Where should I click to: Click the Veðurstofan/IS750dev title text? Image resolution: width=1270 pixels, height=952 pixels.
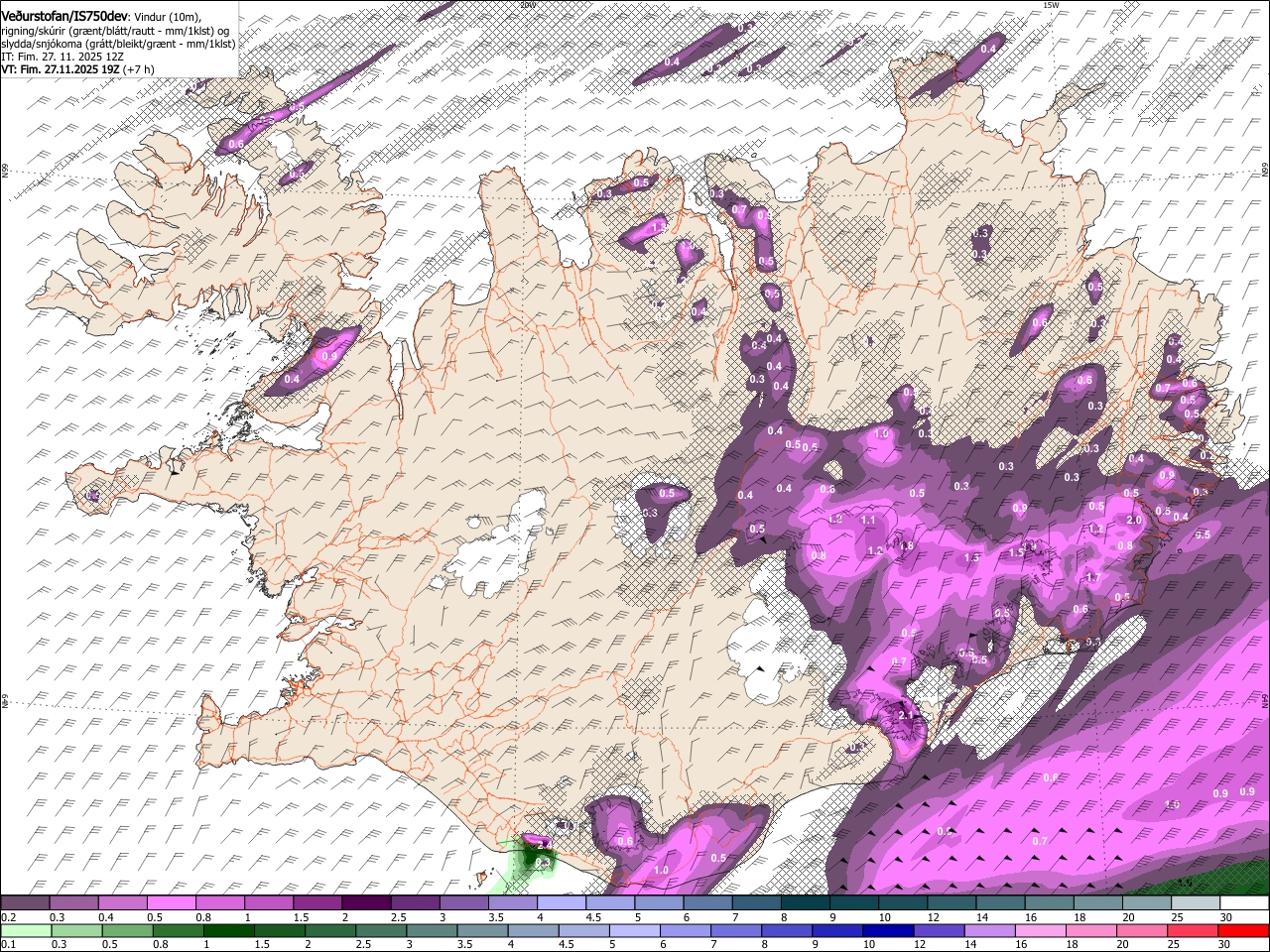64,16
